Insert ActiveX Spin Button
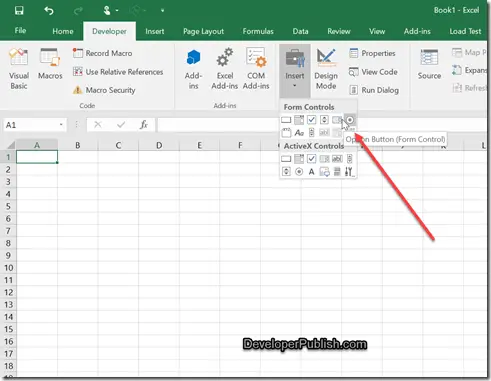This screenshot has width=491, height=381. click(x=286, y=172)
